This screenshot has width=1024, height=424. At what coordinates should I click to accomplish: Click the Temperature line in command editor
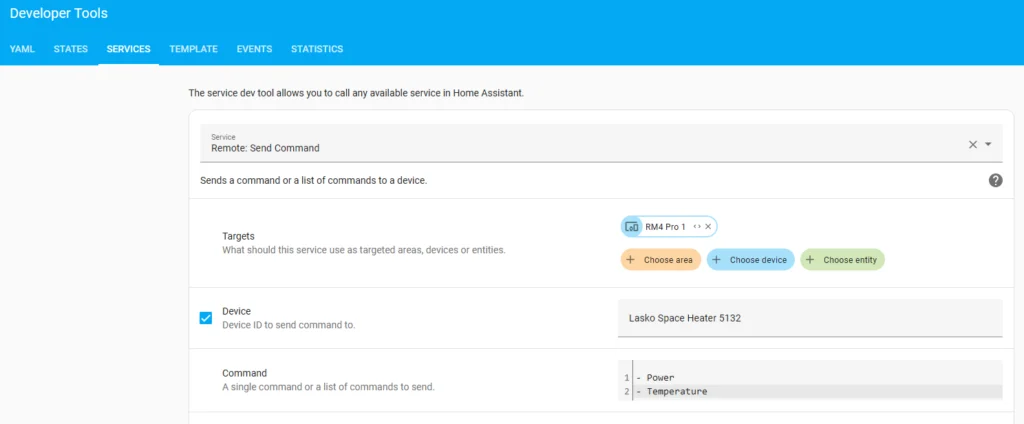coord(677,392)
